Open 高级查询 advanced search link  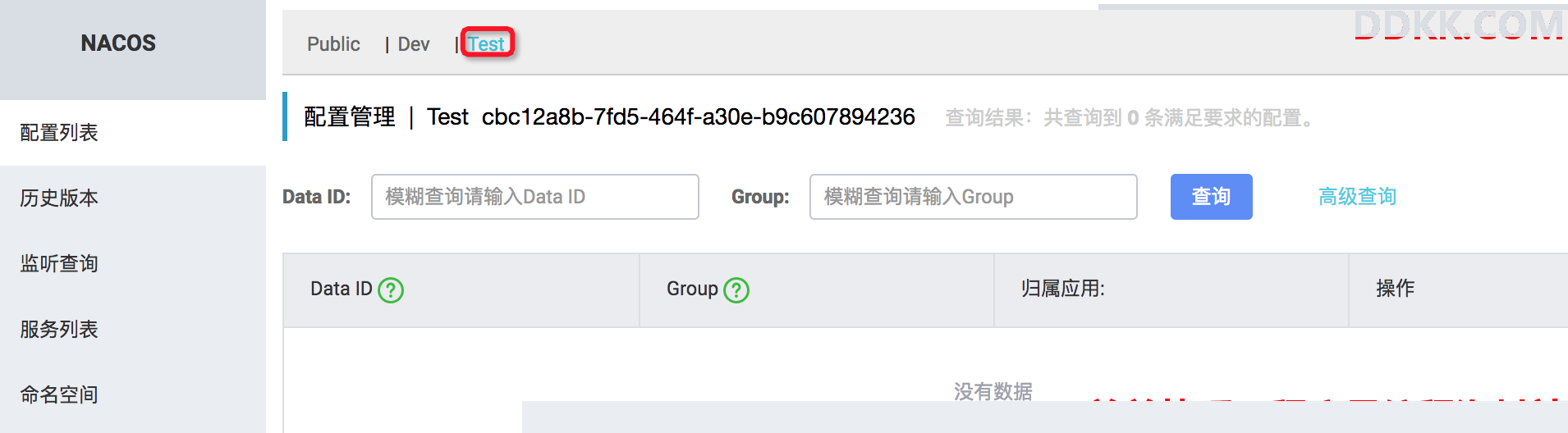click(x=1358, y=197)
